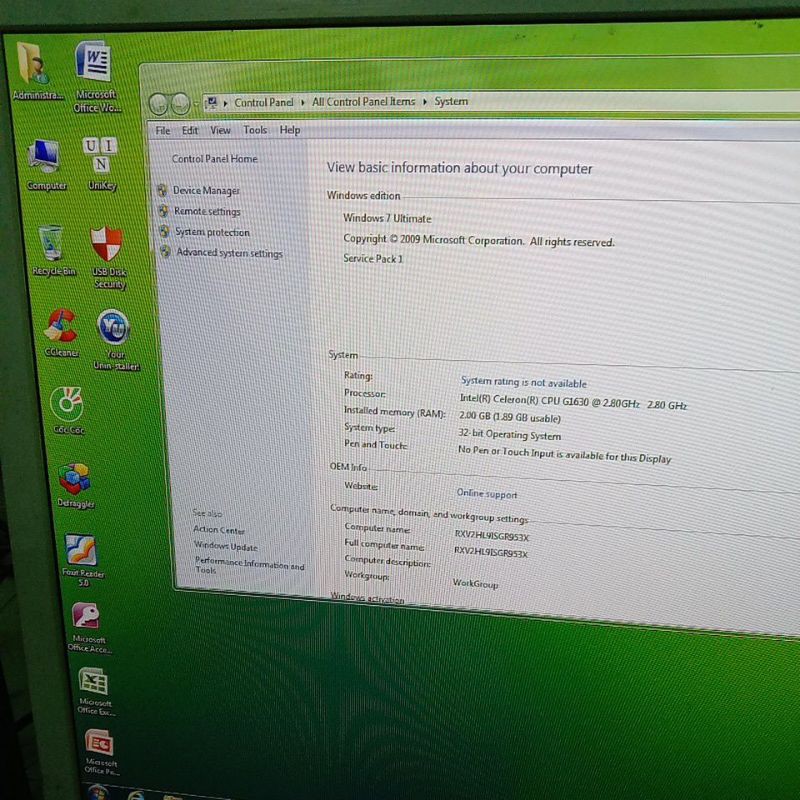Open the Tools menu
The height and width of the screenshot is (800, 800).
(255, 130)
